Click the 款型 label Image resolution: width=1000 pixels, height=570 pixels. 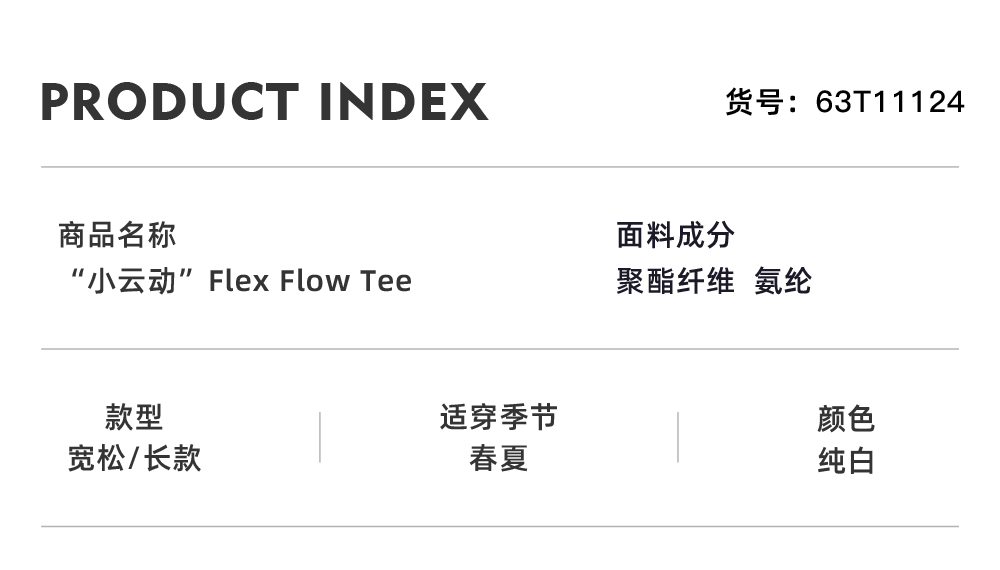pyautogui.click(x=134, y=417)
